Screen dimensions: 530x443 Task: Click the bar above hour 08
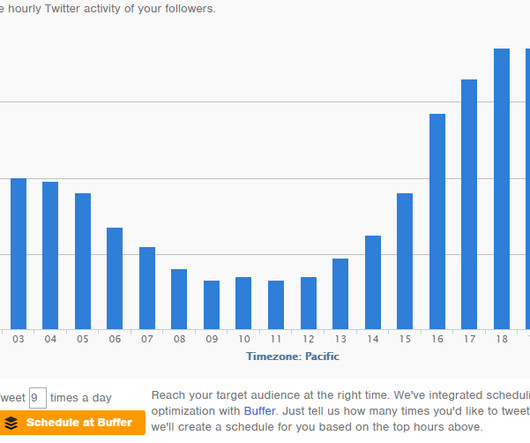point(179,299)
